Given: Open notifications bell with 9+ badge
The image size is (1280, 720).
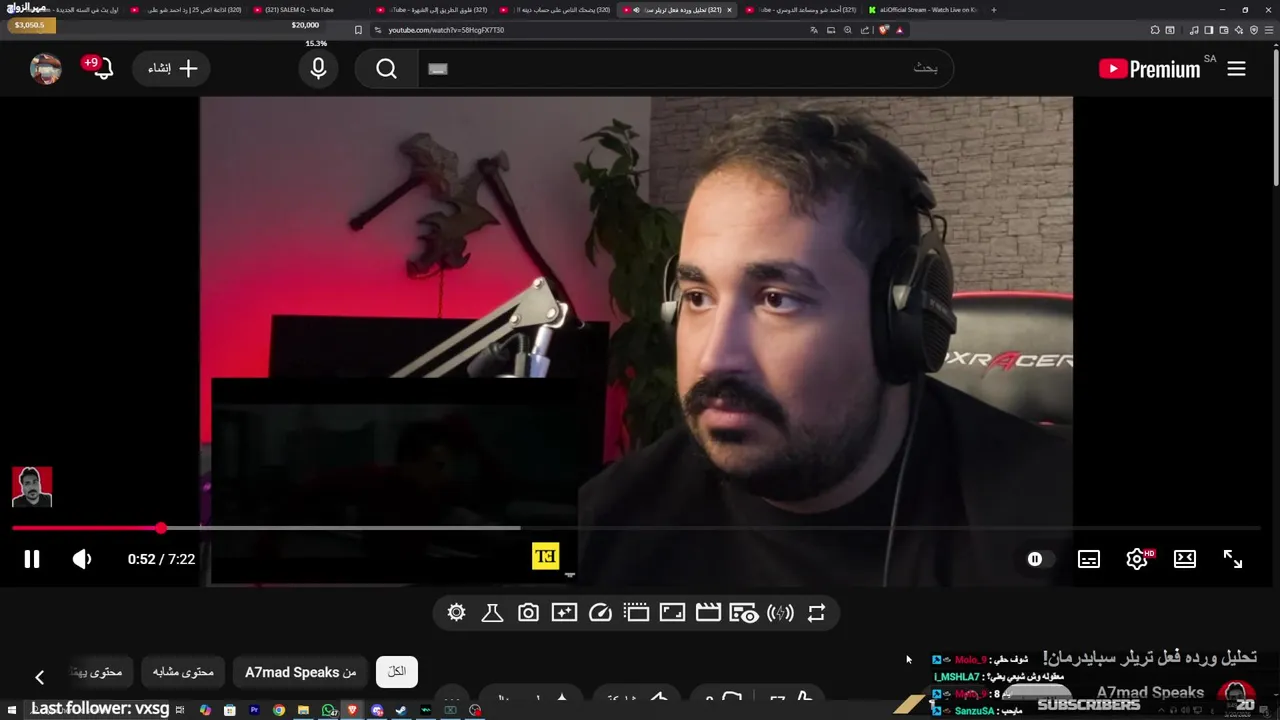Looking at the screenshot, I should [x=97, y=68].
